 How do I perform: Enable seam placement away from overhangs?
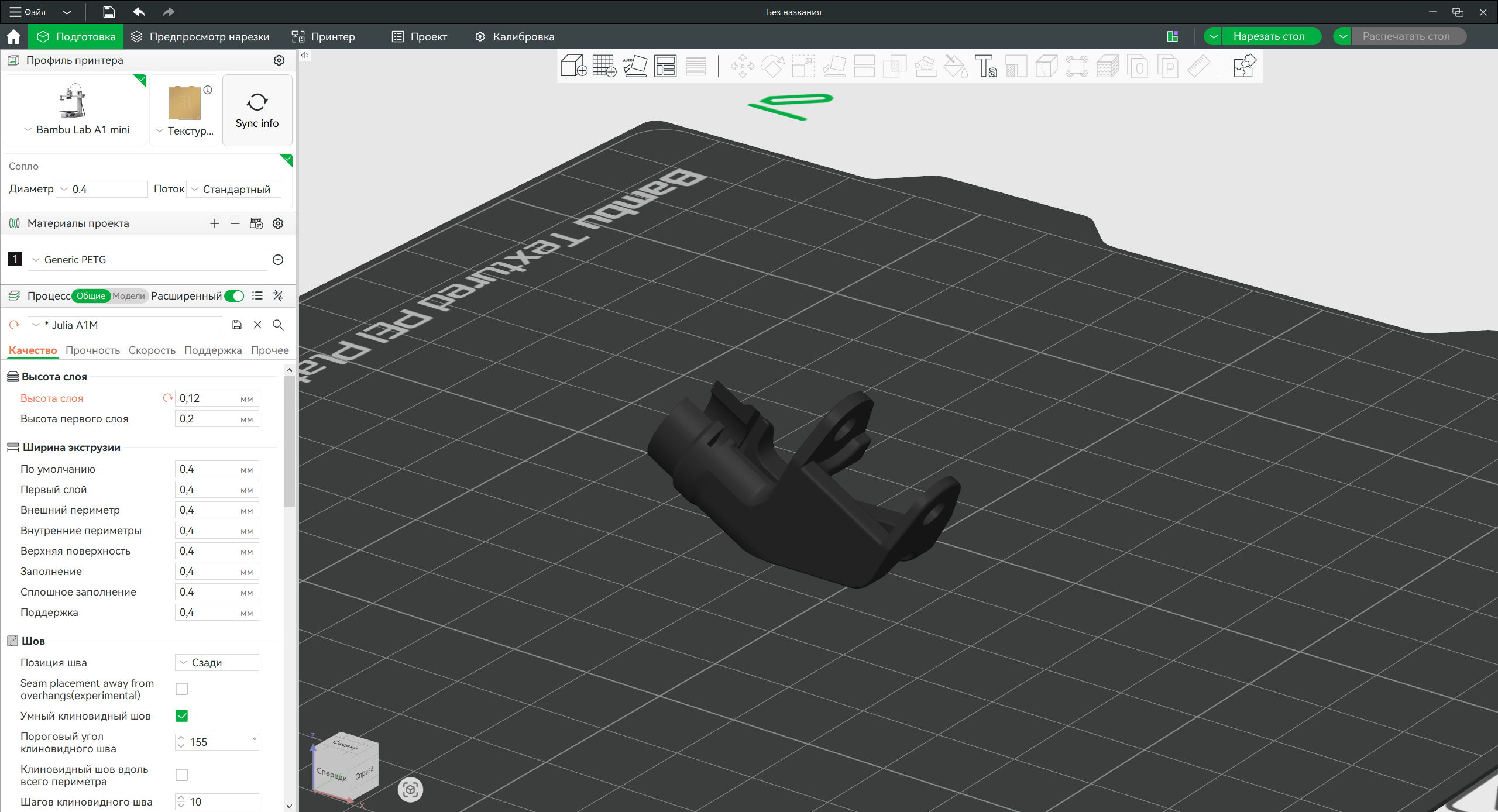[x=182, y=689]
